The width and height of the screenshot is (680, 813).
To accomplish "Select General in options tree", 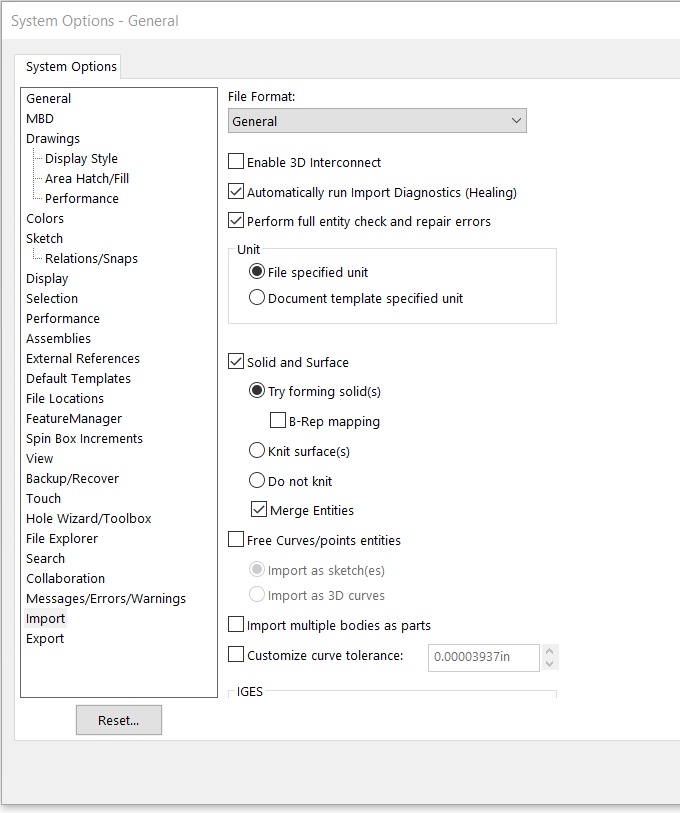I will pyautogui.click(x=48, y=99).
